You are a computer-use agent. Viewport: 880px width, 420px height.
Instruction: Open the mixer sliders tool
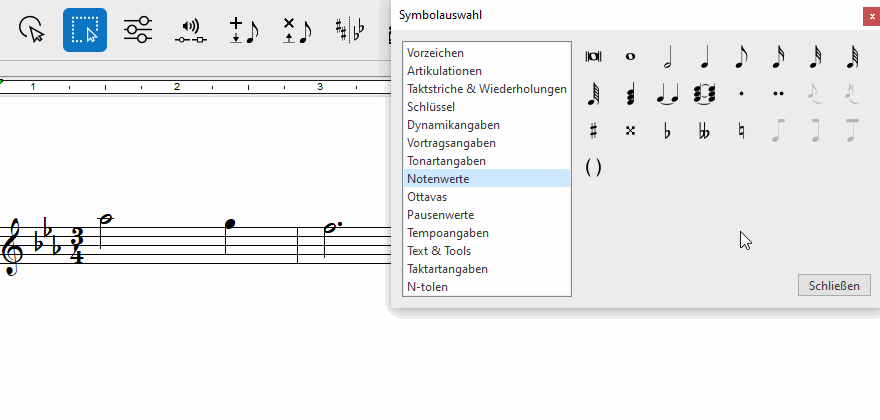point(138,29)
